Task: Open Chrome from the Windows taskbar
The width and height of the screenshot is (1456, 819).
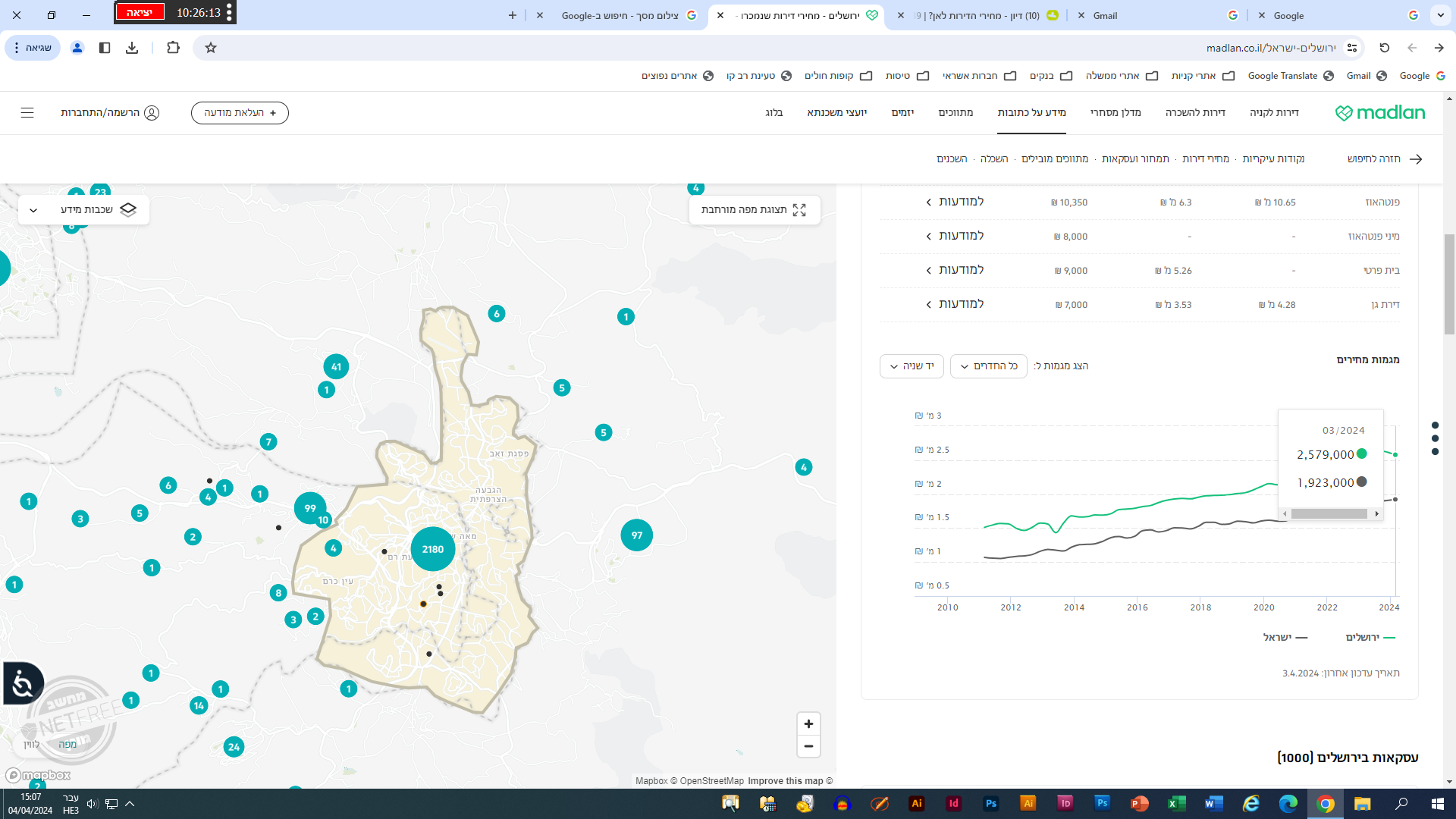Action: click(x=1325, y=804)
